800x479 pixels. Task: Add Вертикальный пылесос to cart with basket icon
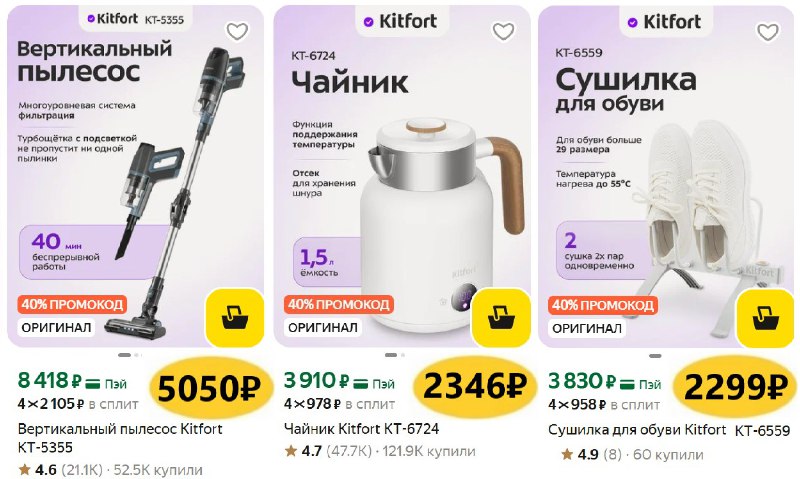[x=235, y=318]
